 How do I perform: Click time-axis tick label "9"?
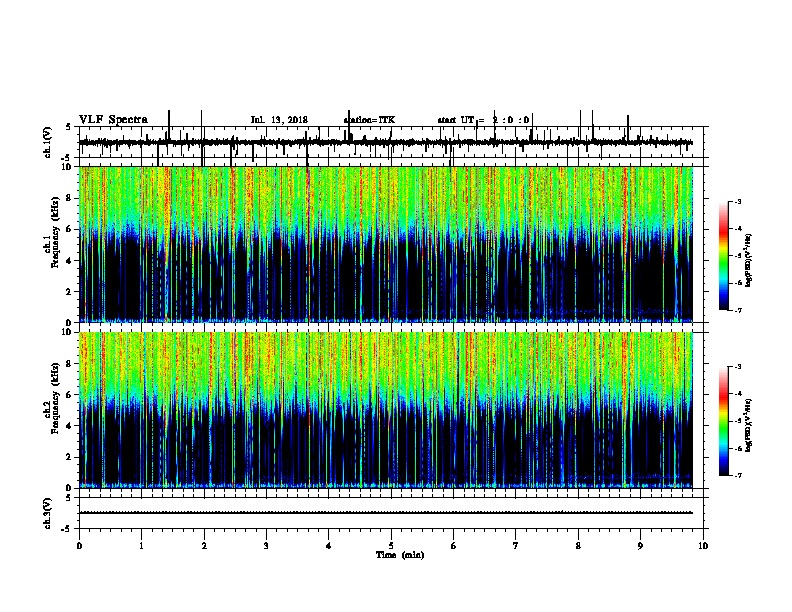(640, 546)
